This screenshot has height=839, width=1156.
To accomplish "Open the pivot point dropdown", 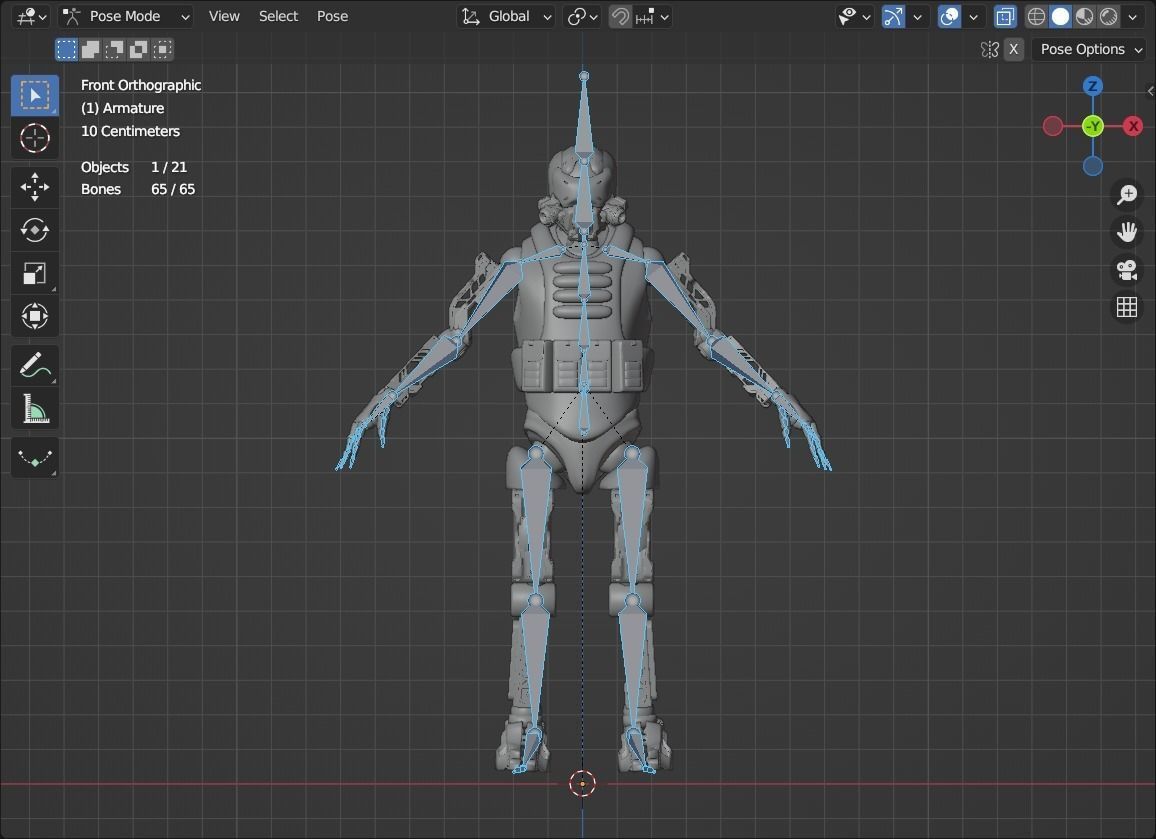I will click(582, 16).
